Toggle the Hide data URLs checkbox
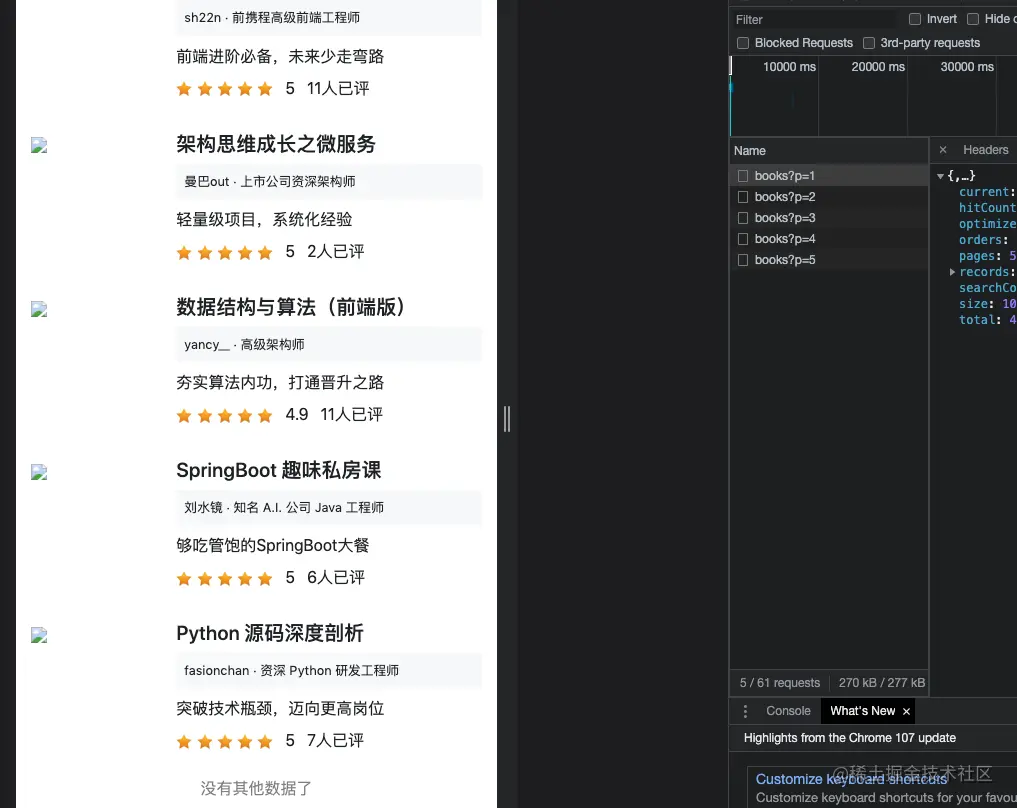 pyautogui.click(x=973, y=19)
